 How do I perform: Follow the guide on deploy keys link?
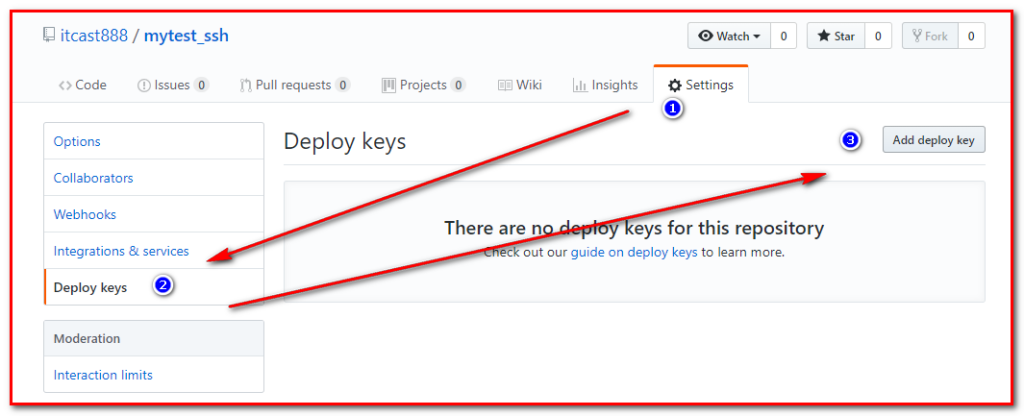pos(633,253)
